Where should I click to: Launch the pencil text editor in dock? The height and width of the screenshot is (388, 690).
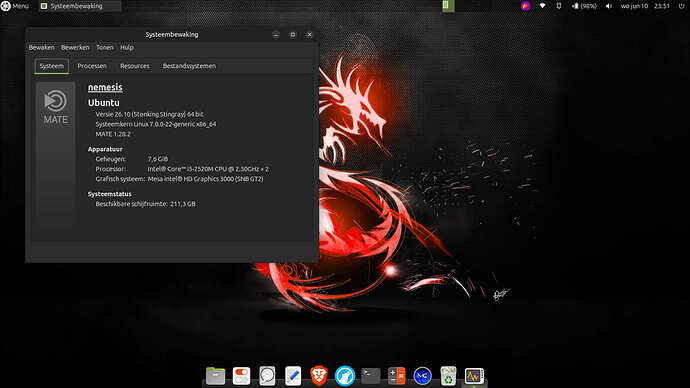pyautogui.click(x=293, y=376)
